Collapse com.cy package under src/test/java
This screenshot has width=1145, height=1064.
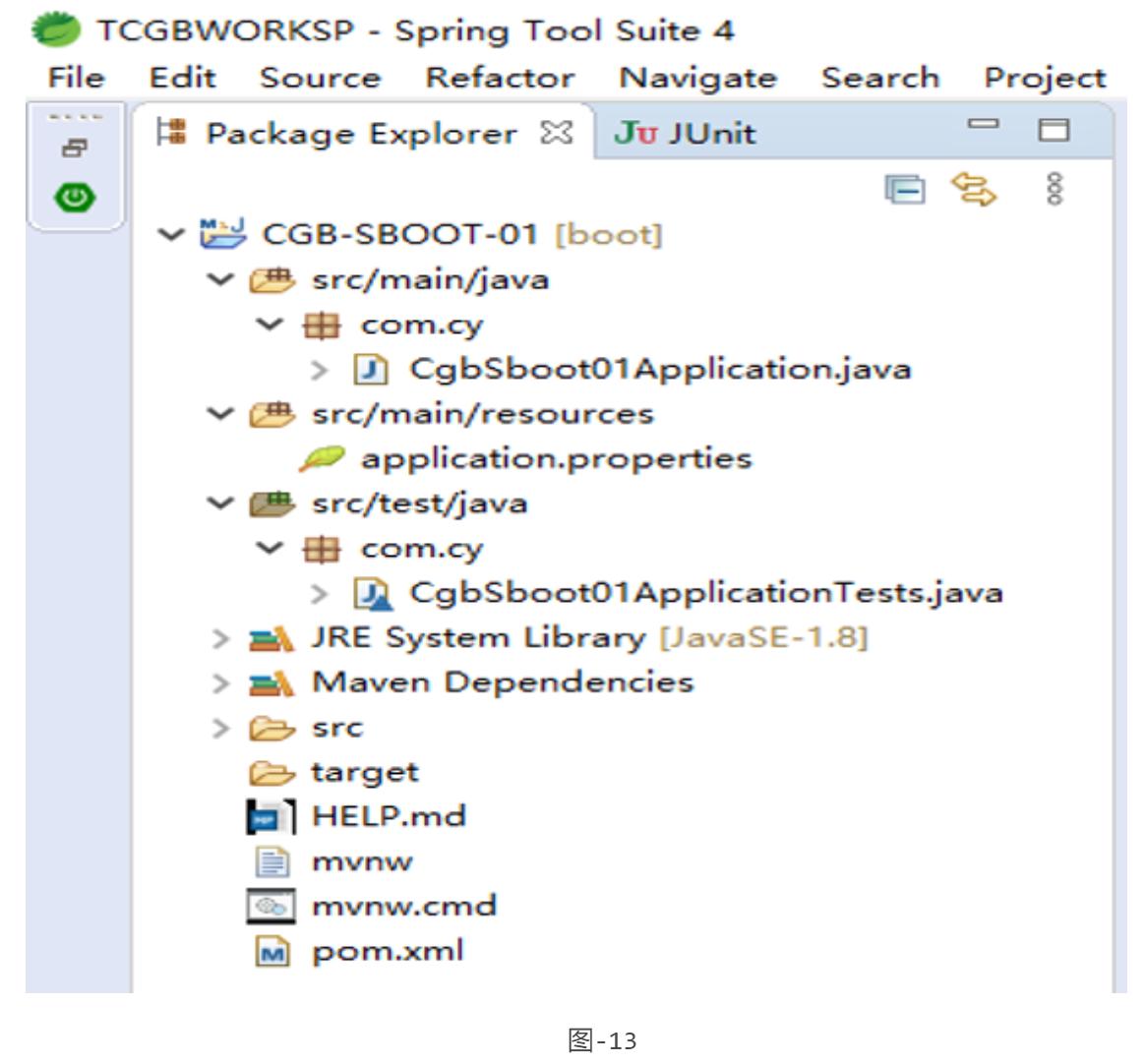pos(270,548)
